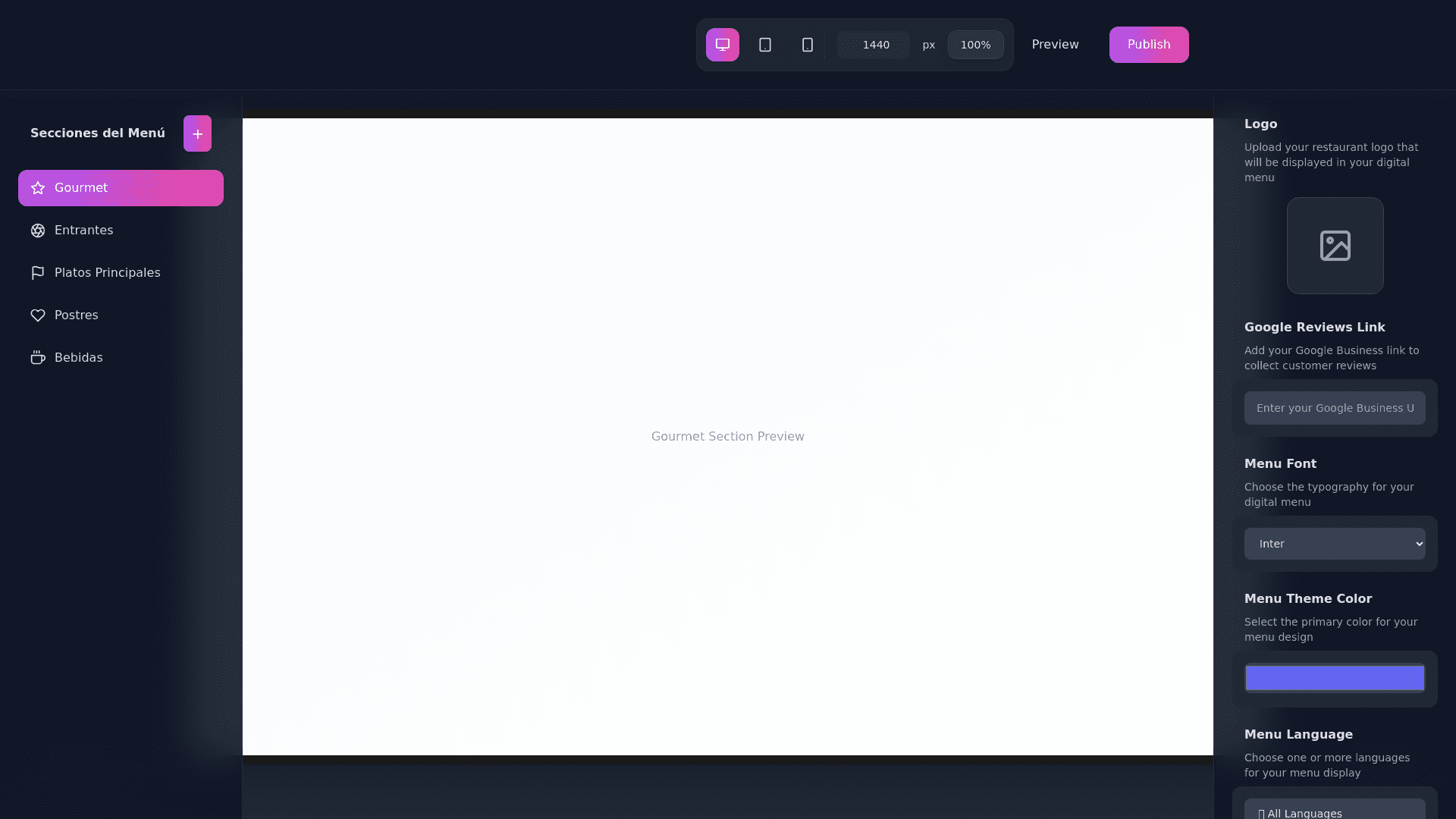The image size is (1456, 819).
Task: Open the Menu Theme Color swatch
Action: [1334, 678]
